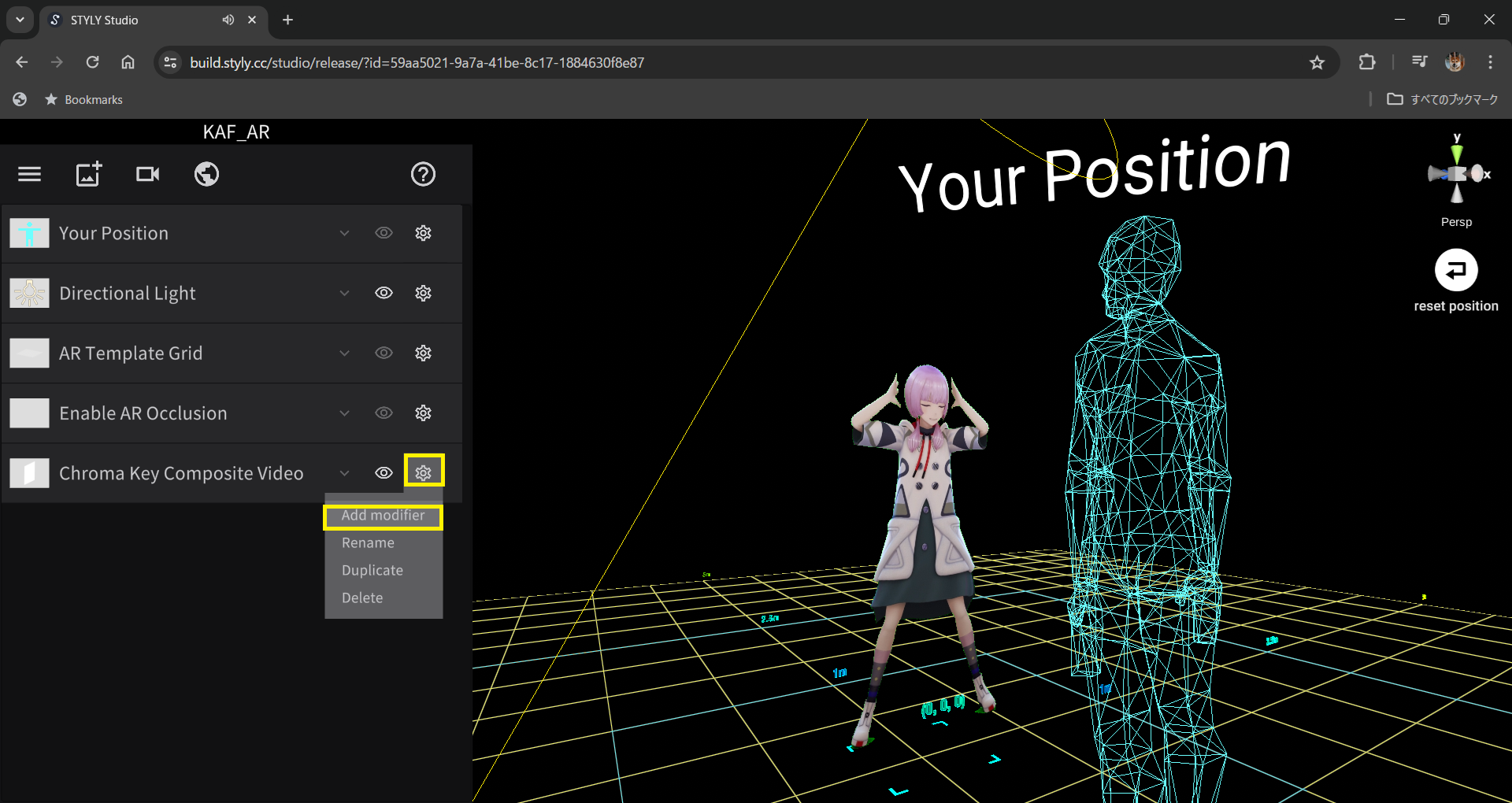1512x803 pixels.
Task: Expand the Chroma Key Composite Video chevron
Action: (344, 472)
